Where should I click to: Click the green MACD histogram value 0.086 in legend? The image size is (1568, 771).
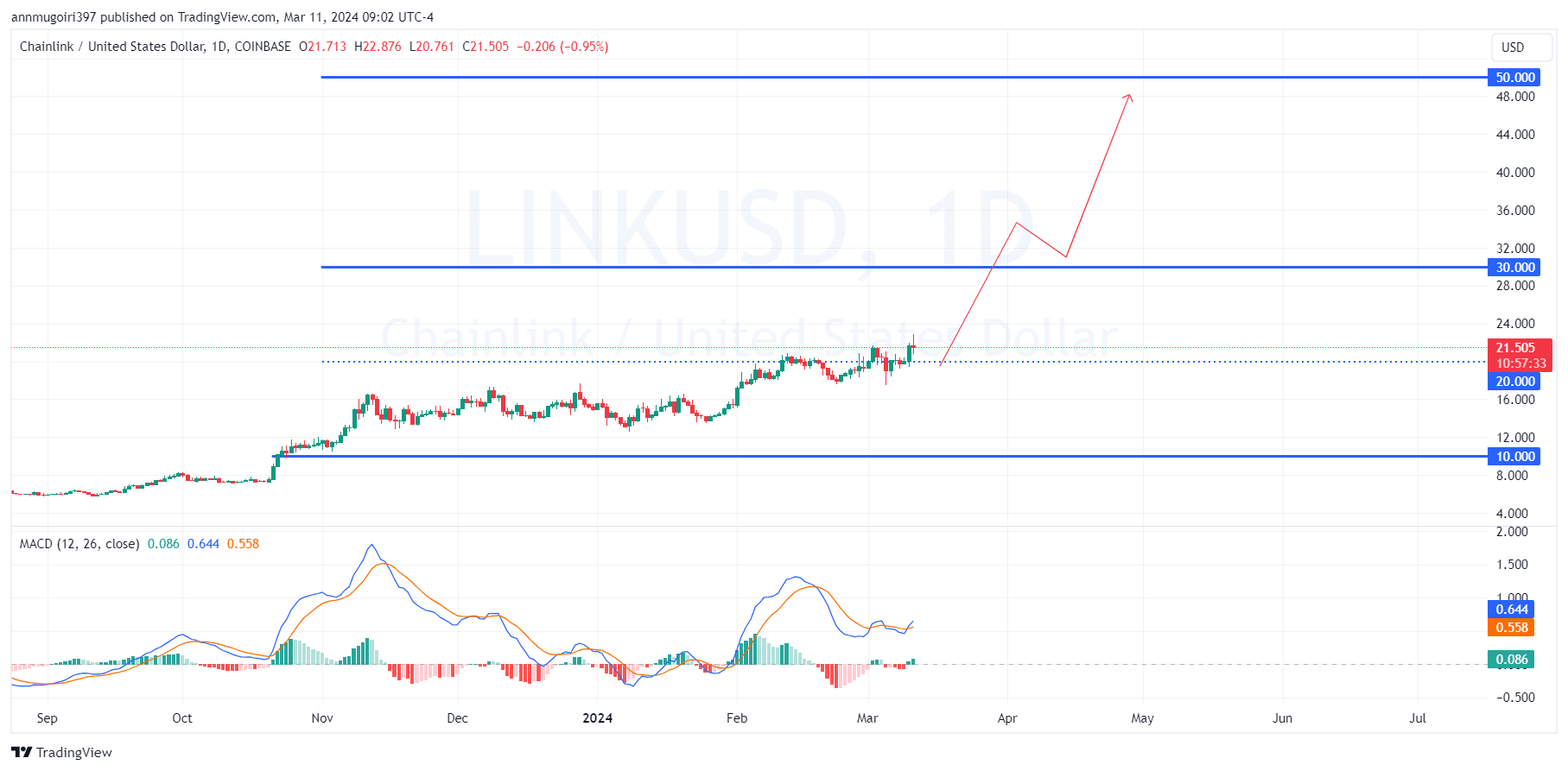click(163, 544)
